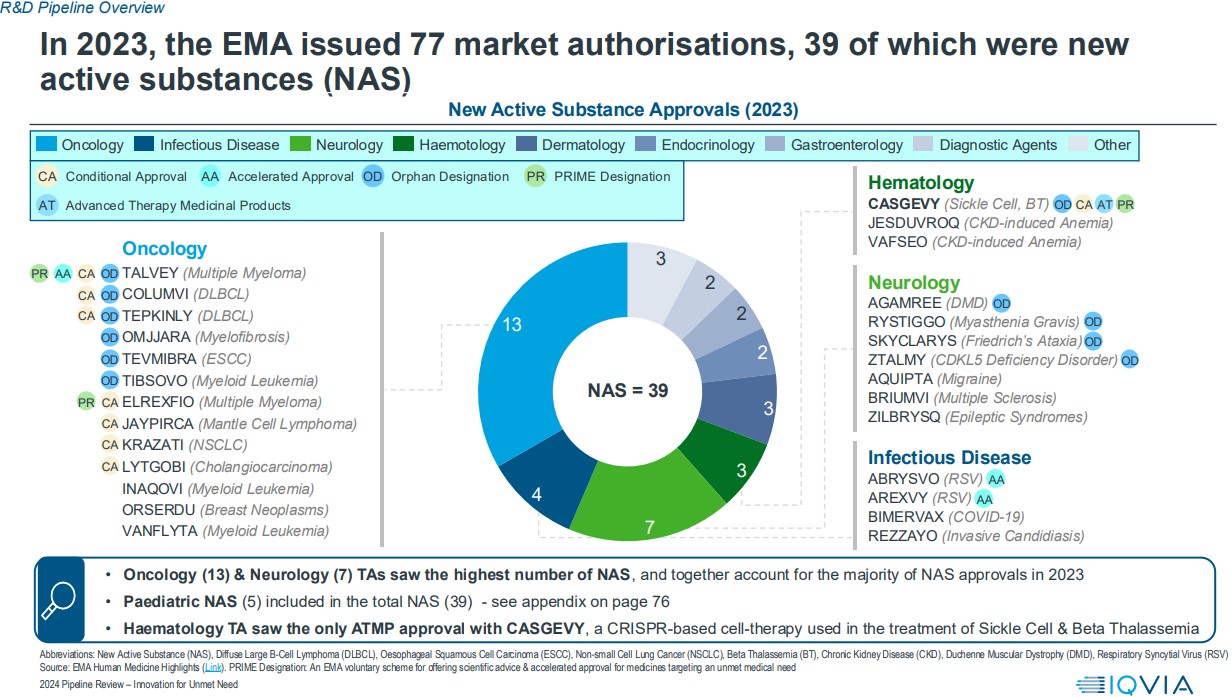This screenshot has height=697, width=1232.
Task: Click the Advanced Therapy AT legend badge
Action: click(x=47, y=205)
